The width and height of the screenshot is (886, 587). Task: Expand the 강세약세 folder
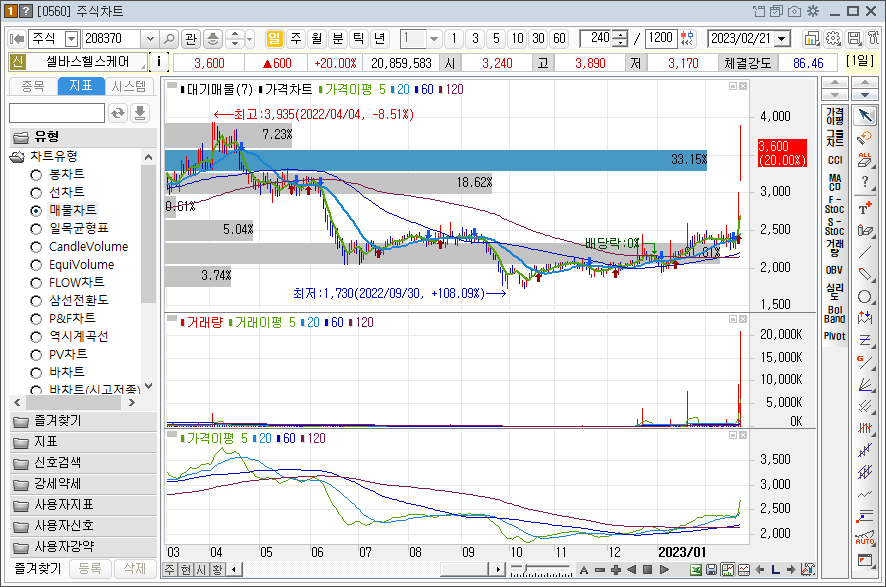click(83, 484)
